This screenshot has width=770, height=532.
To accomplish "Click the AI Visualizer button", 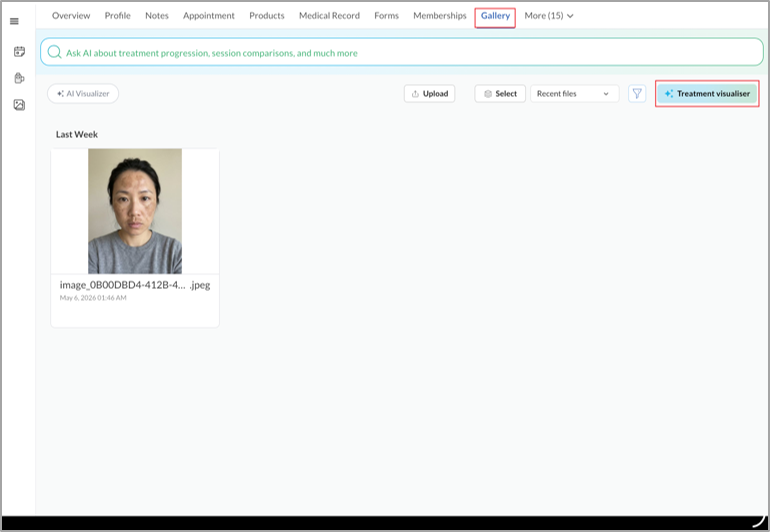I will click(83, 93).
